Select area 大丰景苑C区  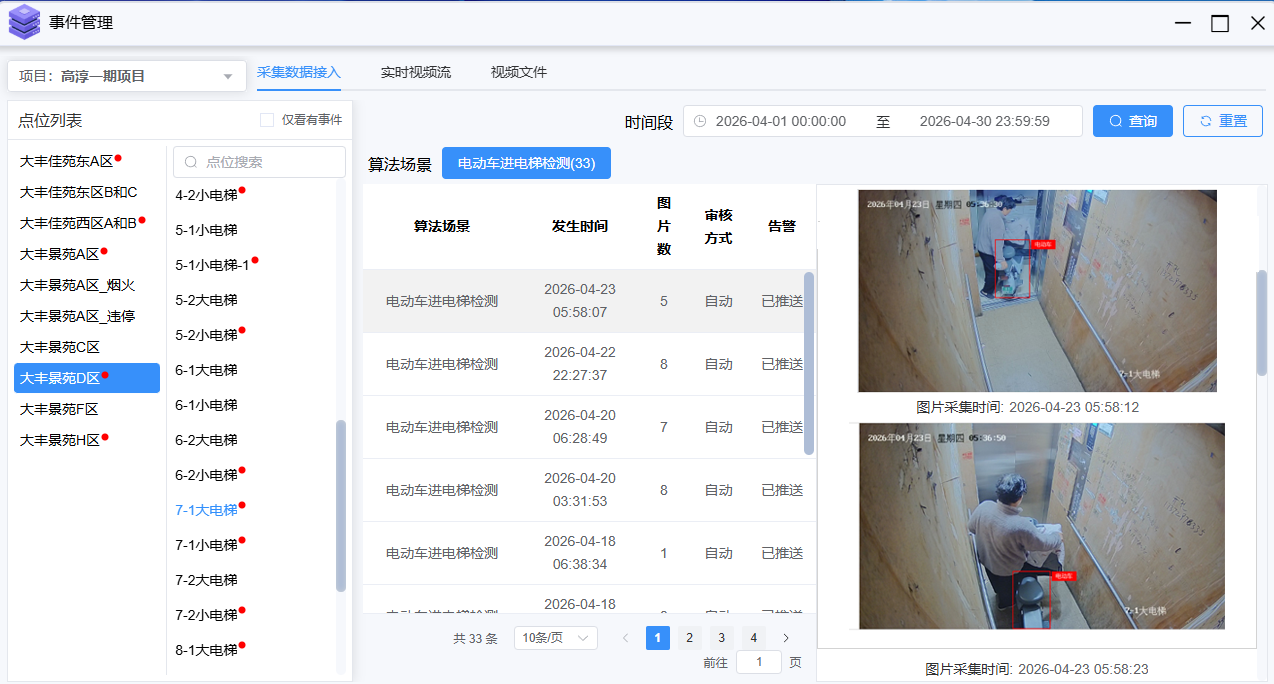60,347
